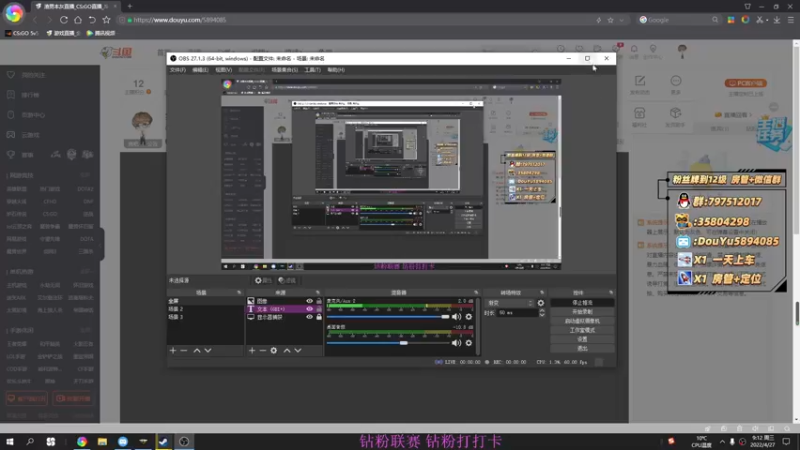Open OBS Settings button in Controls
800x450 pixels.
point(582,339)
